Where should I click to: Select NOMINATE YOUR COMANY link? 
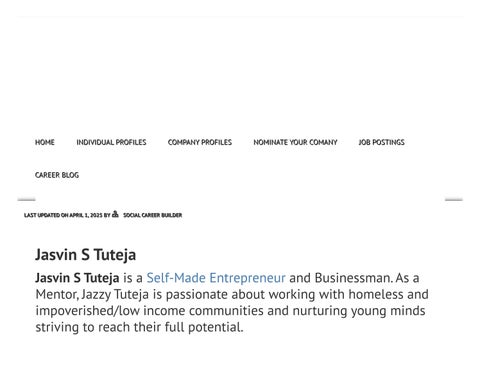click(x=295, y=142)
